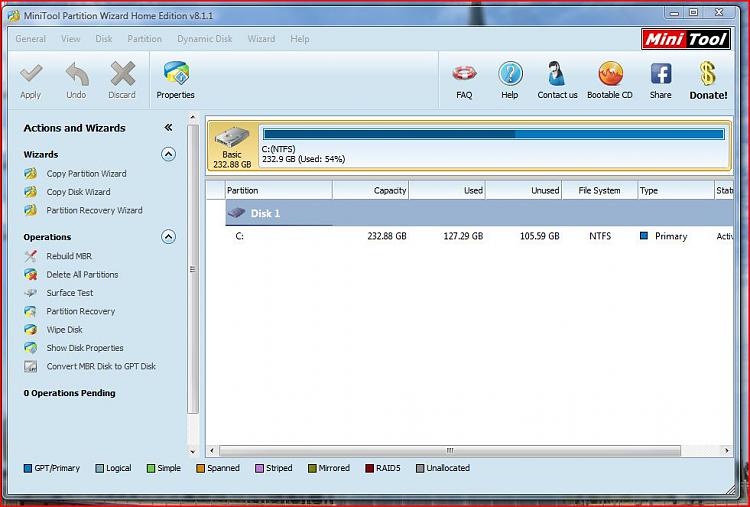Click the Used column header
Viewport: 750px width, 507px height.
pos(447,190)
